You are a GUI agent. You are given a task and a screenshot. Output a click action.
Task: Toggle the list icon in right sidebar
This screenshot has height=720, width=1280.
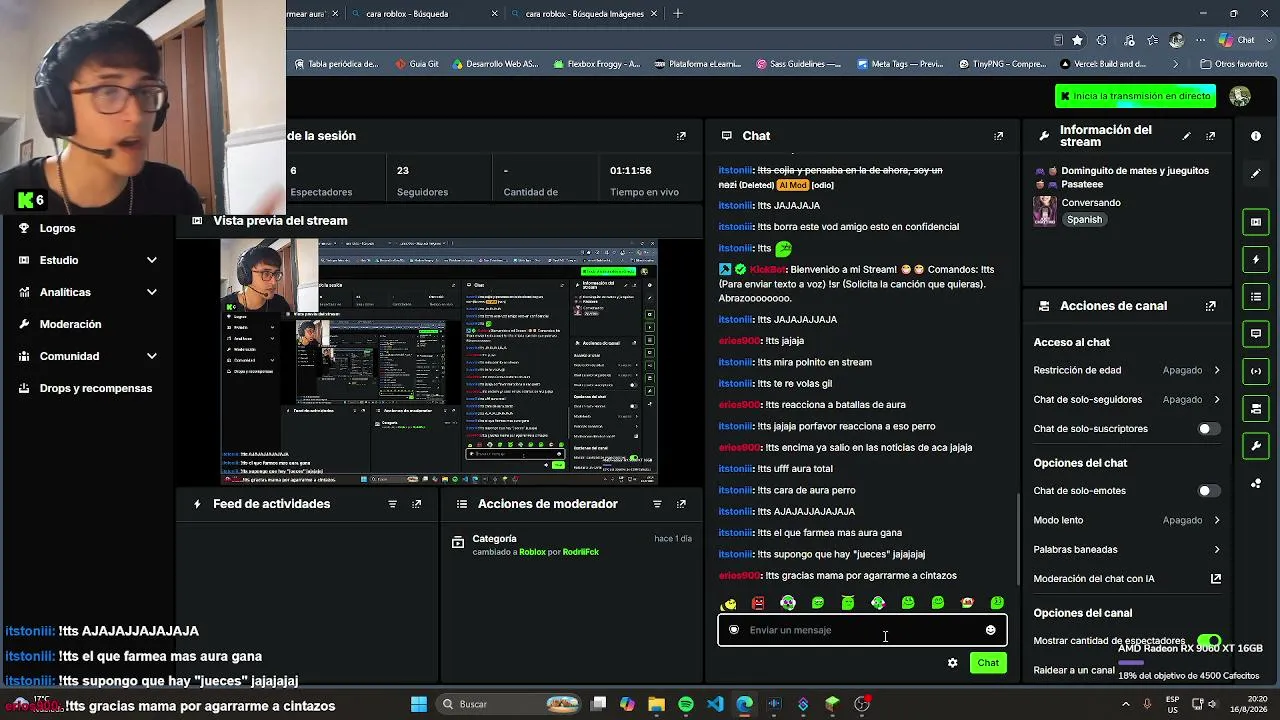tap(1256, 297)
